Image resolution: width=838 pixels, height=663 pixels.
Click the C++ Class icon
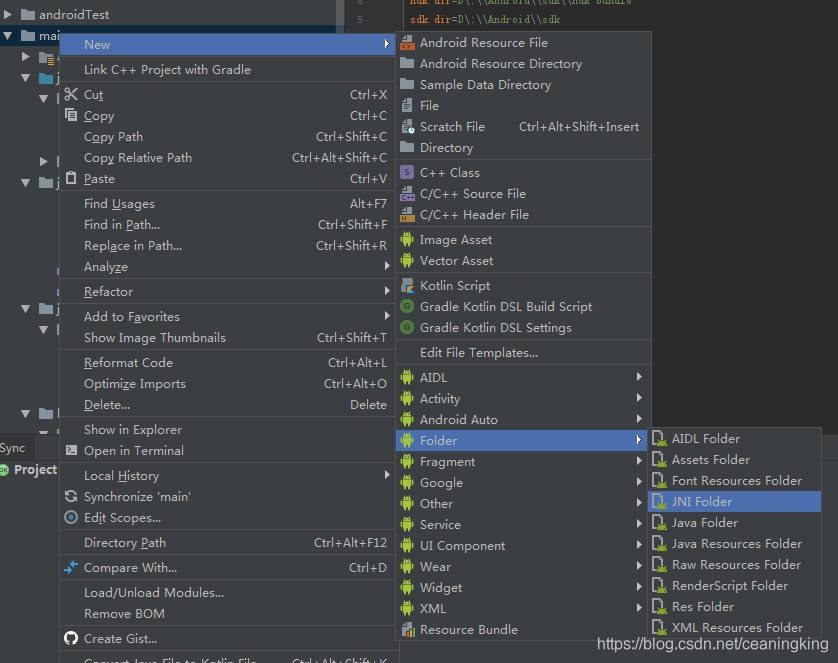click(x=407, y=173)
